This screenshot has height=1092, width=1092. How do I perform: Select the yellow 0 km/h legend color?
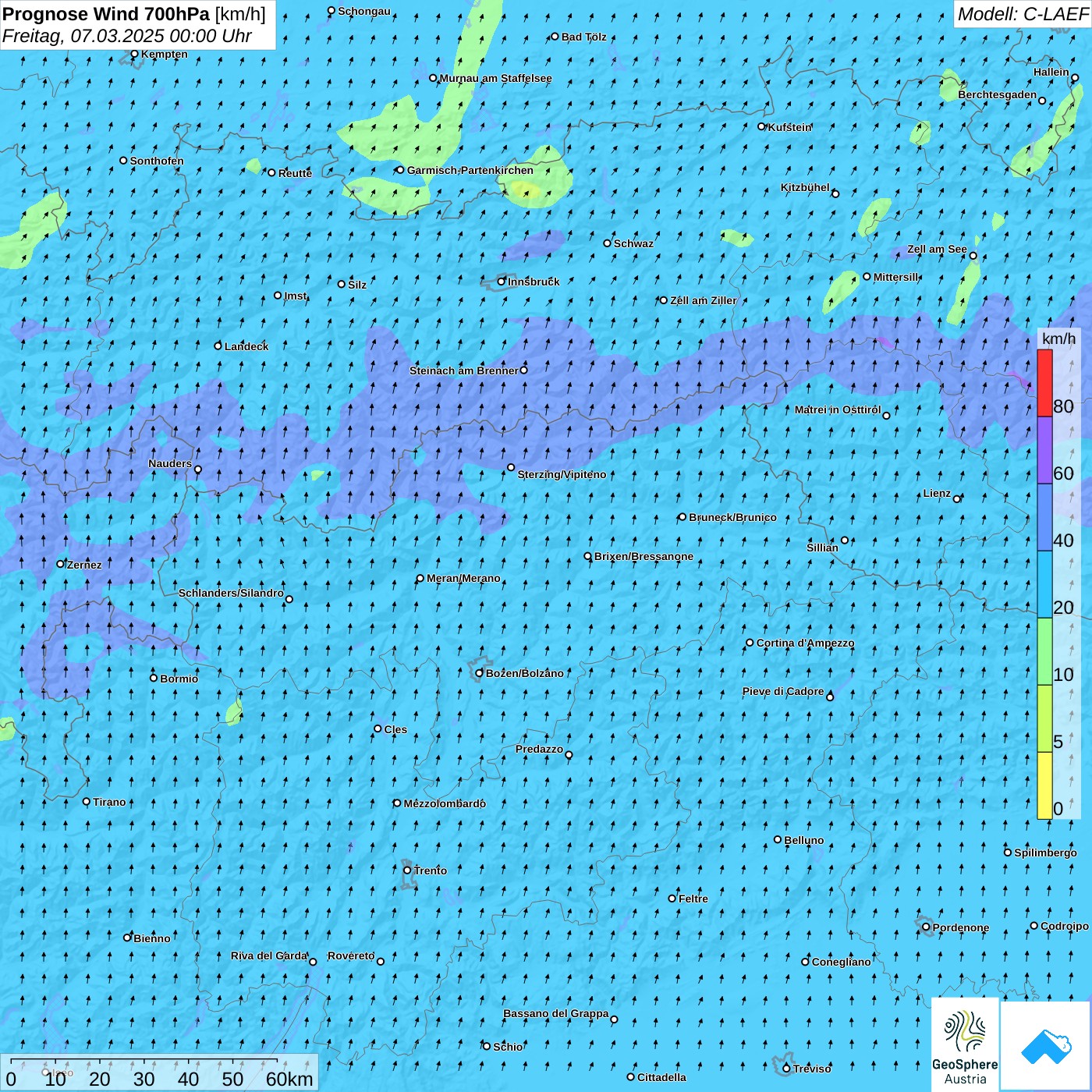pyautogui.click(x=1044, y=785)
